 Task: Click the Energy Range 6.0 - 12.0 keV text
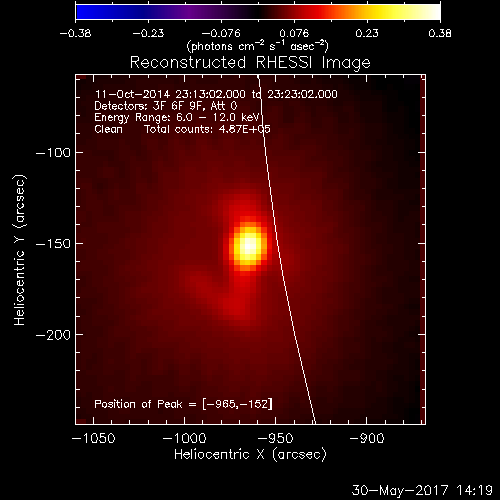177,118
